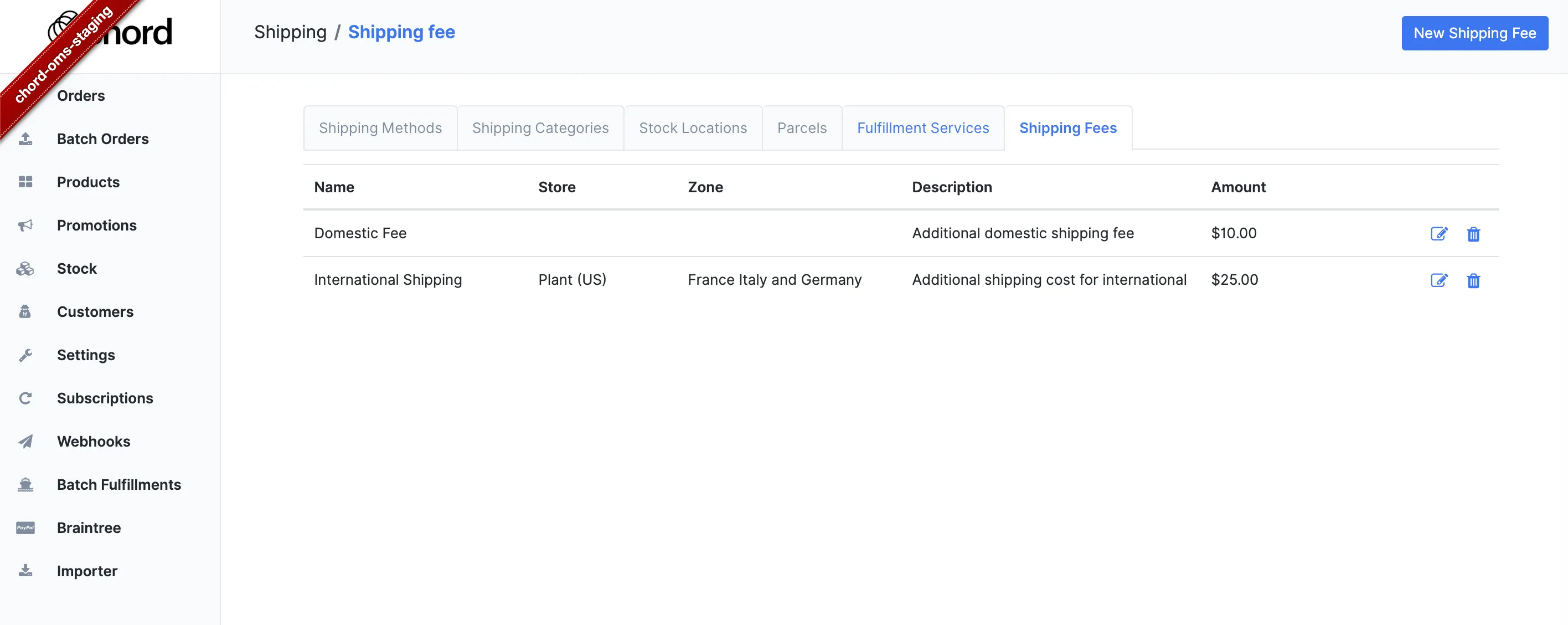Click the Plant (US) store cell
The width and height of the screenshot is (1568, 625).
[572, 280]
